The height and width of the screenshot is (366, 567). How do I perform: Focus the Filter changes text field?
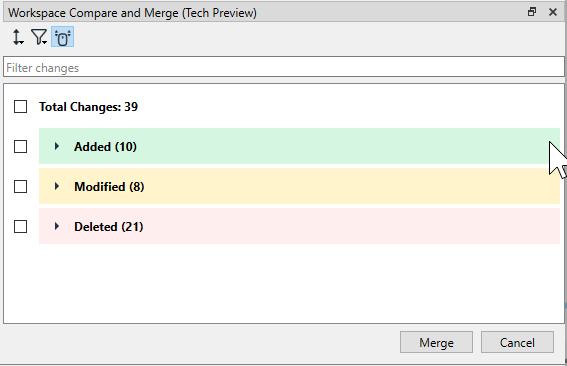[284, 67]
